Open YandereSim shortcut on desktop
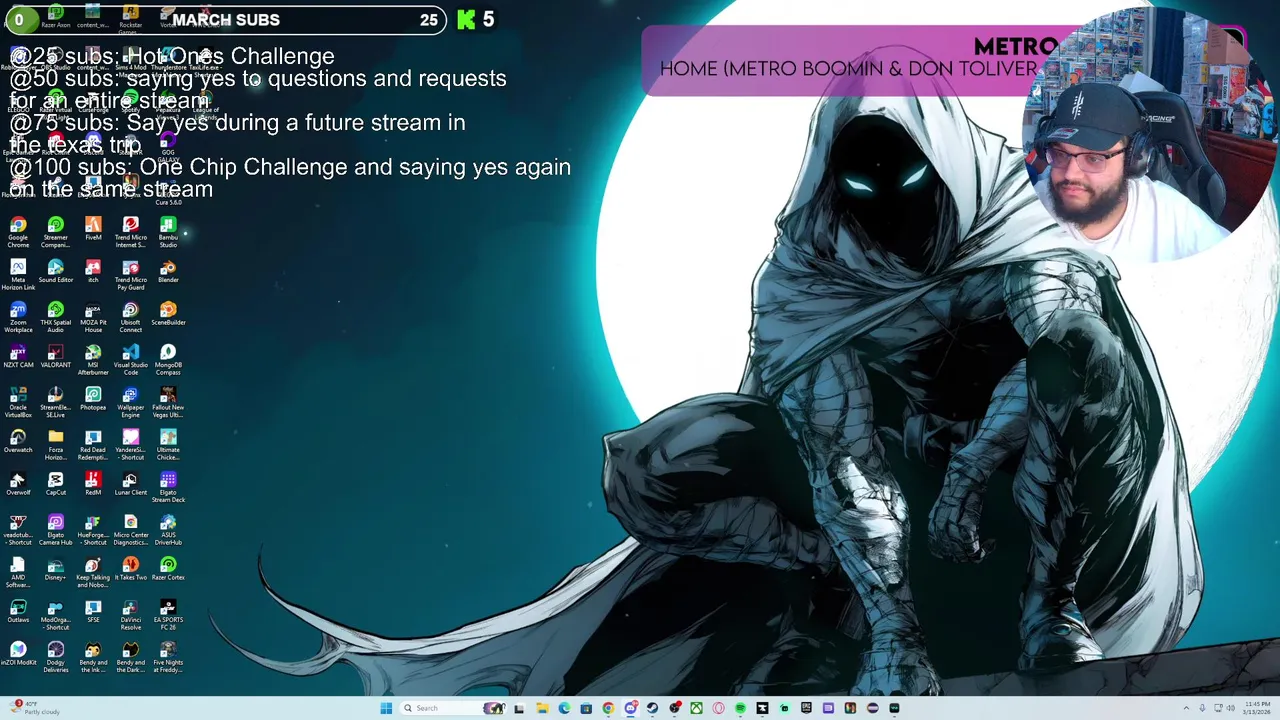 coord(130,445)
